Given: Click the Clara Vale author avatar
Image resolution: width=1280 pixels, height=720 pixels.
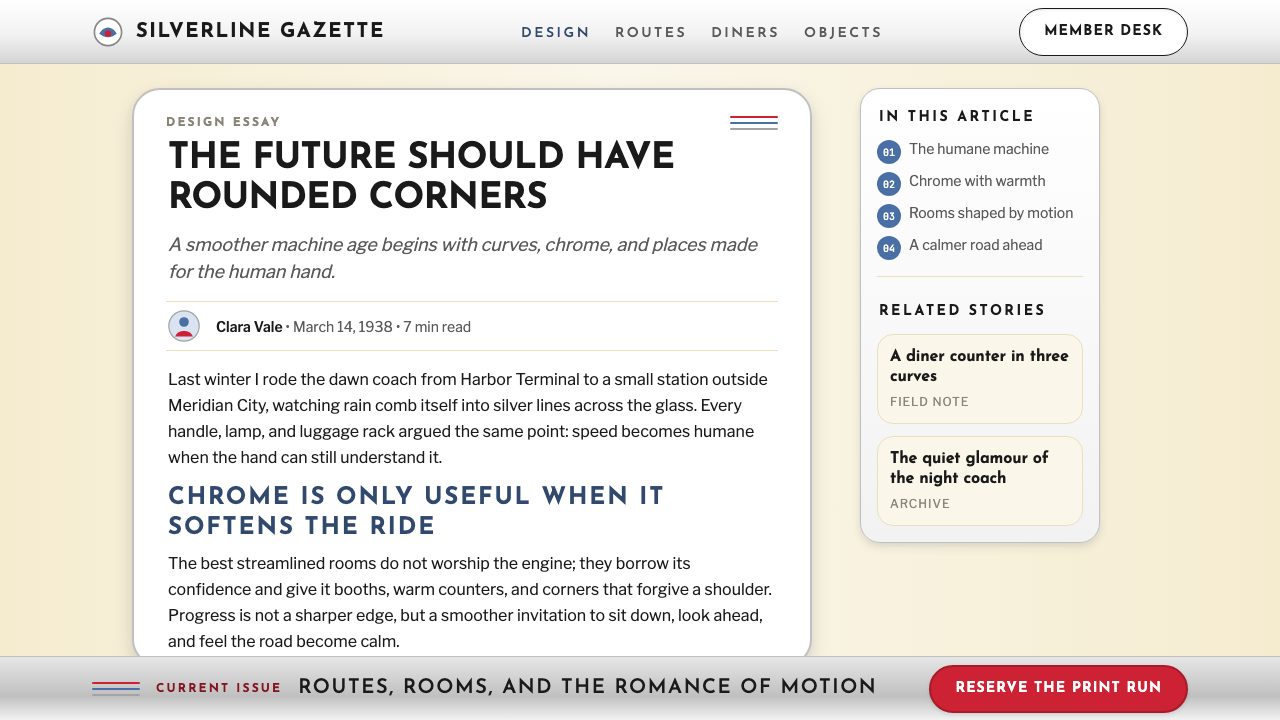Looking at the screenshot, I should [184, 326].
